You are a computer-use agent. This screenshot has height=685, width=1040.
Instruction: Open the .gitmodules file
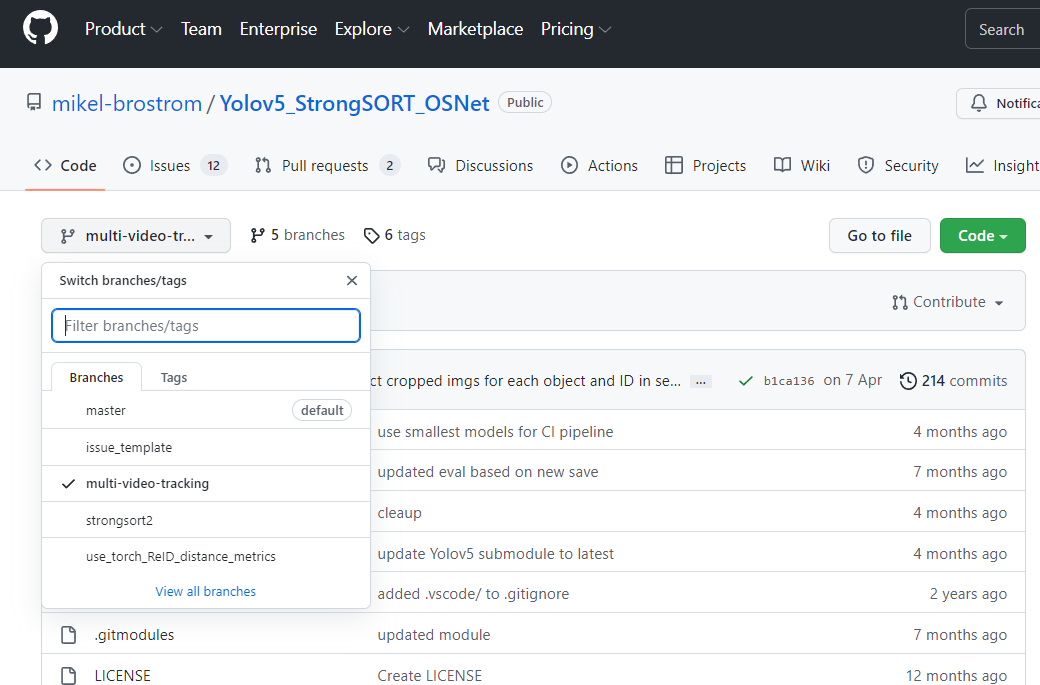coord(134,635)
